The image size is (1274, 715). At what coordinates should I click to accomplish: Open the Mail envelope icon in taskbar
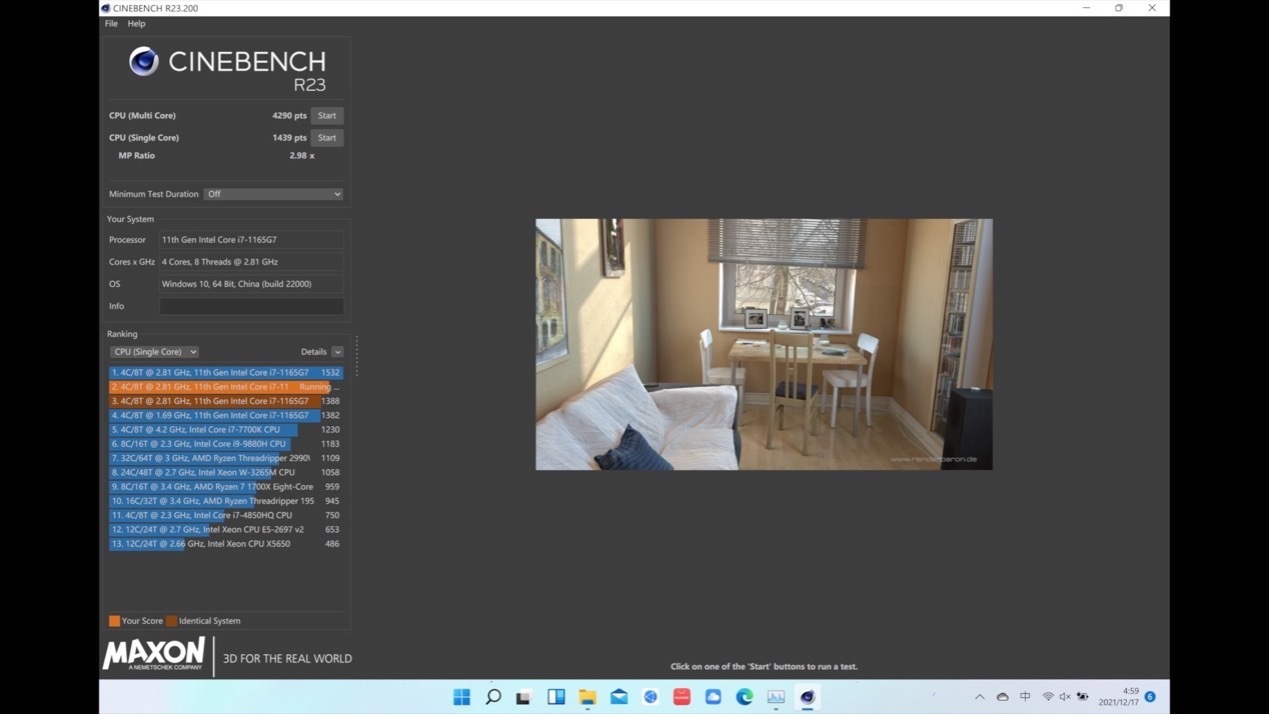(619, 697)
